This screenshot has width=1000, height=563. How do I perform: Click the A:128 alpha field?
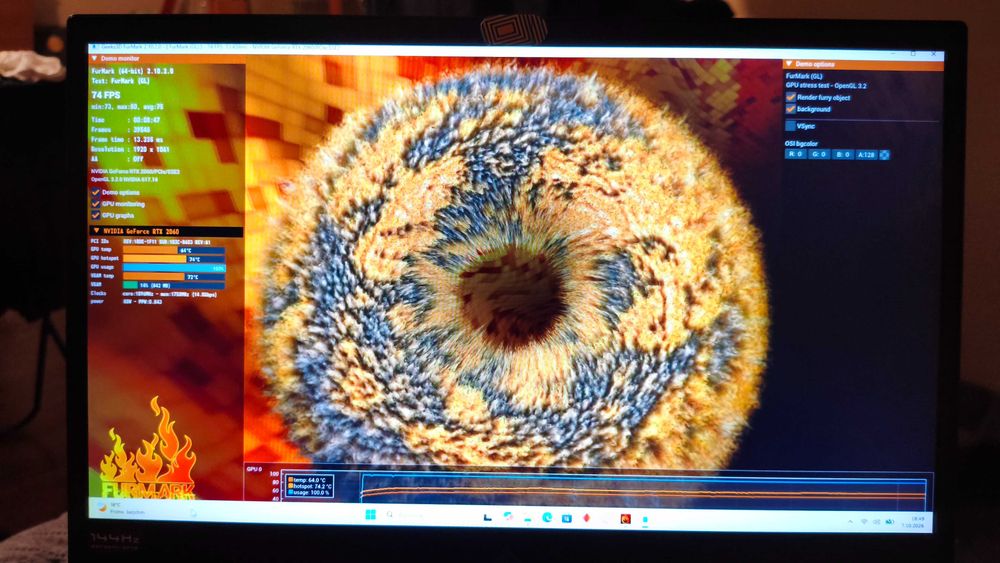[866, 154]
